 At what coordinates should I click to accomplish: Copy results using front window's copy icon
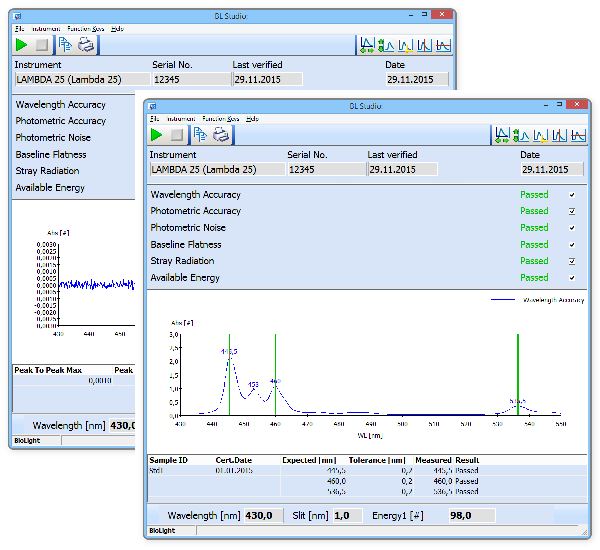coord(200,135)
